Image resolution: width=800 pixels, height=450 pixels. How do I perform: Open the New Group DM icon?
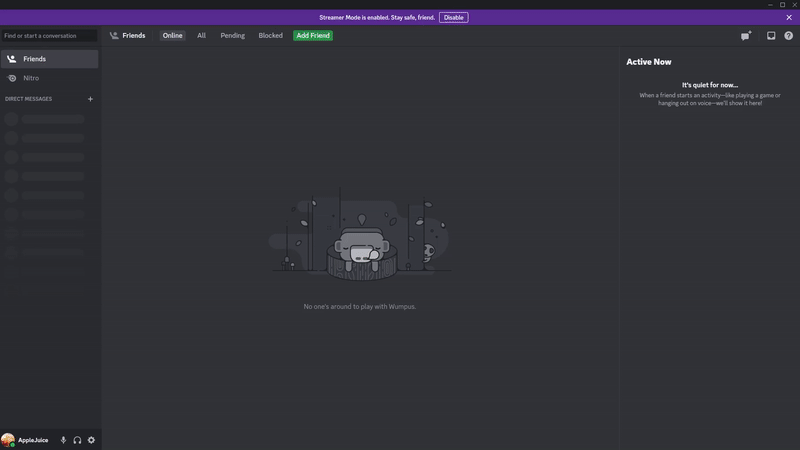746,36
